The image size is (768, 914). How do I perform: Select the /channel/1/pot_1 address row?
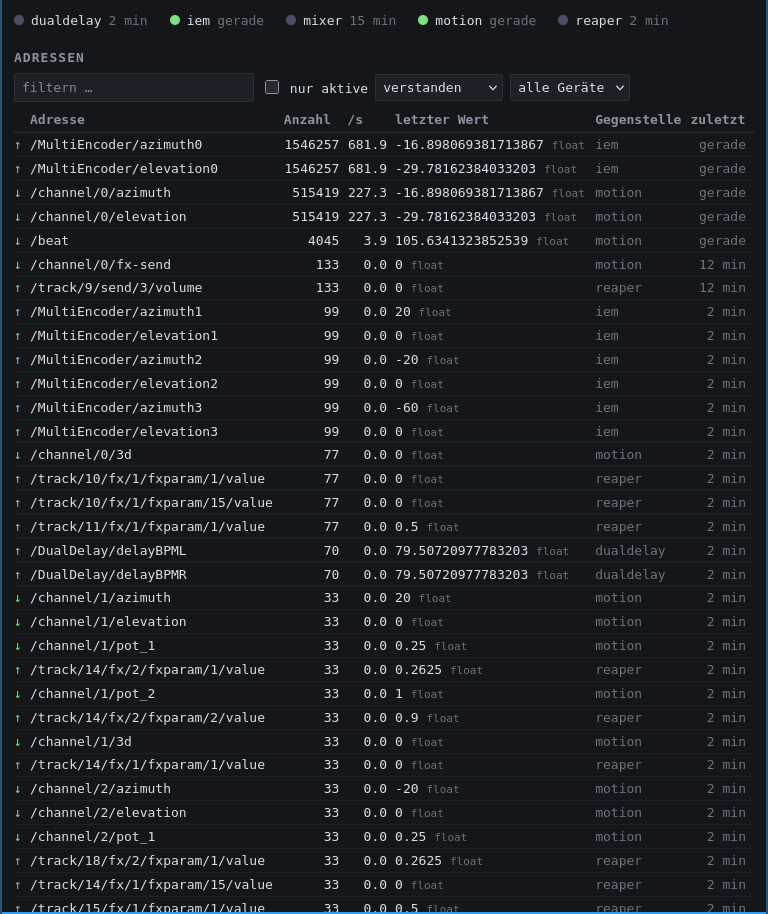(383, 646)
